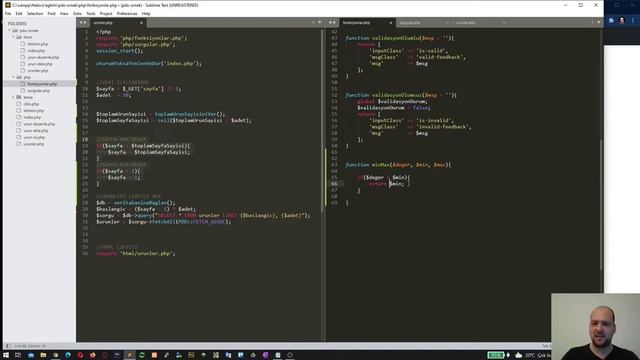
Task: Click the webcam video thumbnail
Action: pyautogui.click(x=596, y=327)
